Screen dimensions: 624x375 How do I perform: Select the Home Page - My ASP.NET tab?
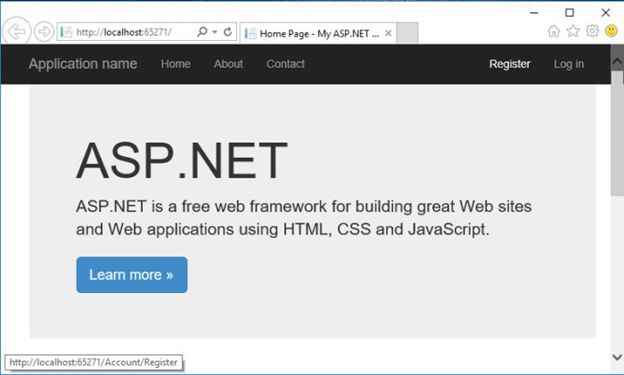pyautogui.click(x=318, y=33)
